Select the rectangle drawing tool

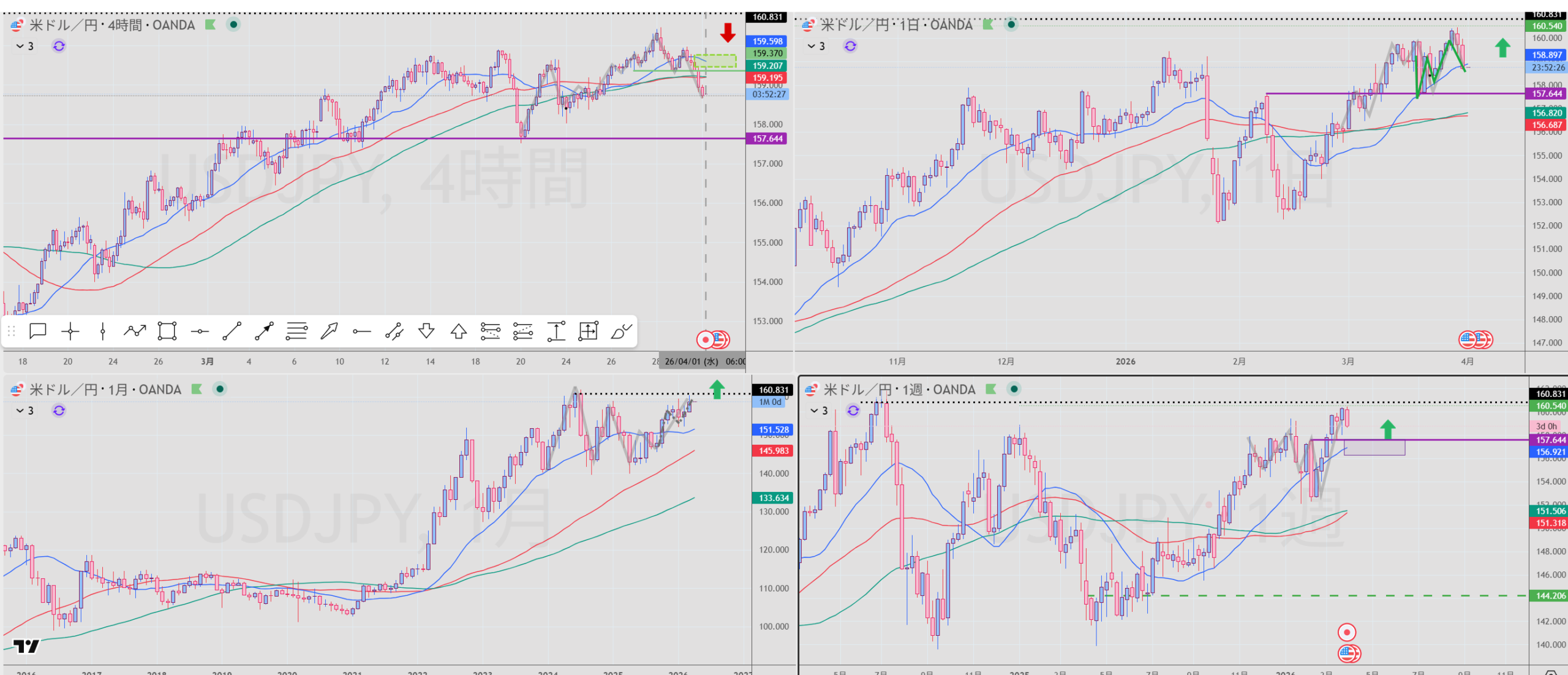pyautogui.click(x=167, y=331)
